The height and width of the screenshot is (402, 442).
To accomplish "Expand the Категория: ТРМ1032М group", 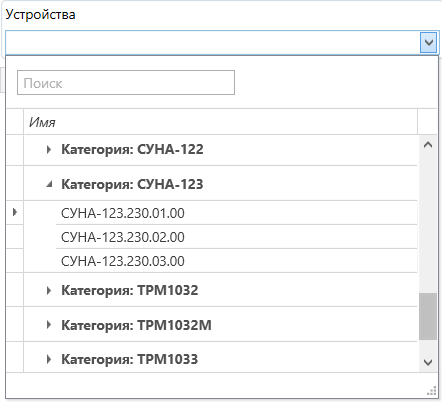I will pyautogui.click(x=49, y=325).
